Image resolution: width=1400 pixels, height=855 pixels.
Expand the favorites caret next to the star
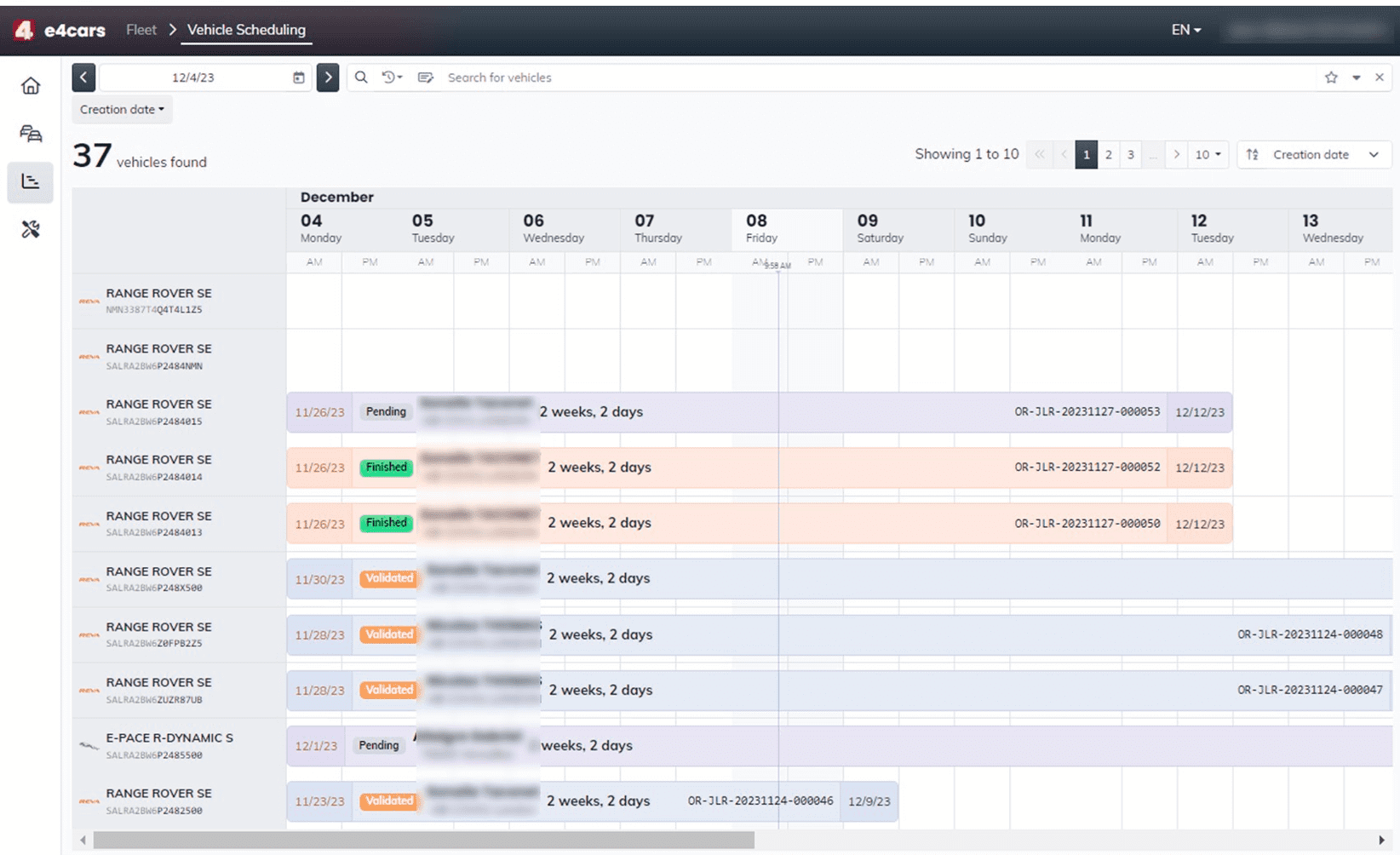pos(1357,77)
